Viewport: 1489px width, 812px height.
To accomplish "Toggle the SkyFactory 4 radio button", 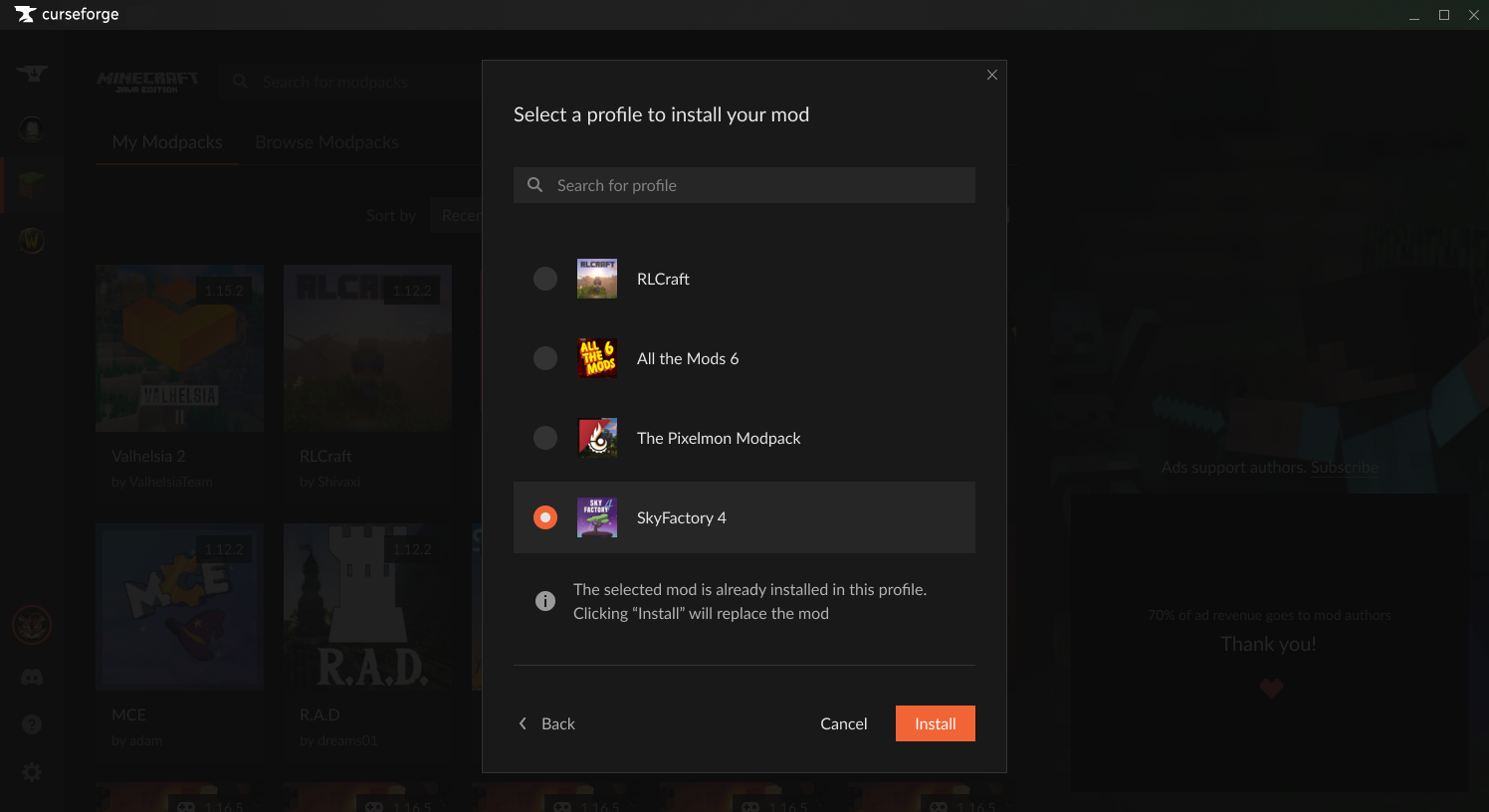I will coord(545,517).
